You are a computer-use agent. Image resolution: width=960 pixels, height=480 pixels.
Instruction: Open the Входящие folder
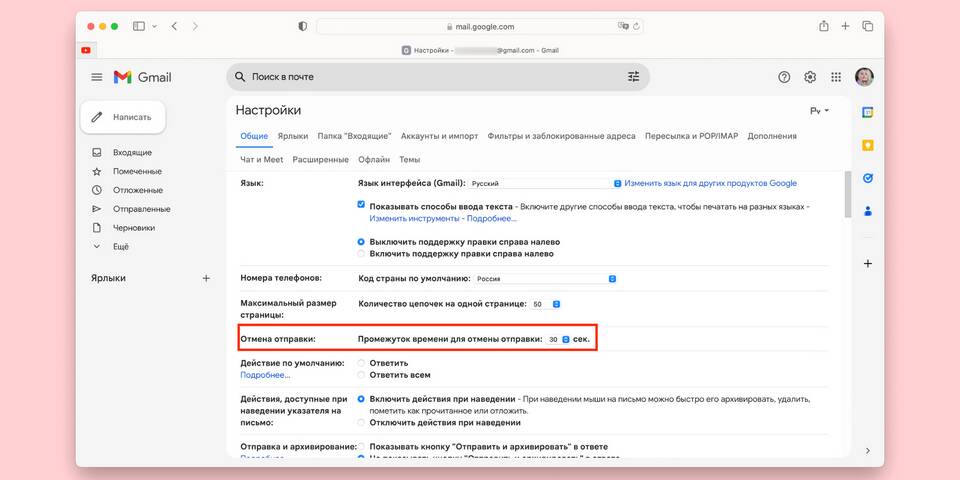tap(132, 152)
